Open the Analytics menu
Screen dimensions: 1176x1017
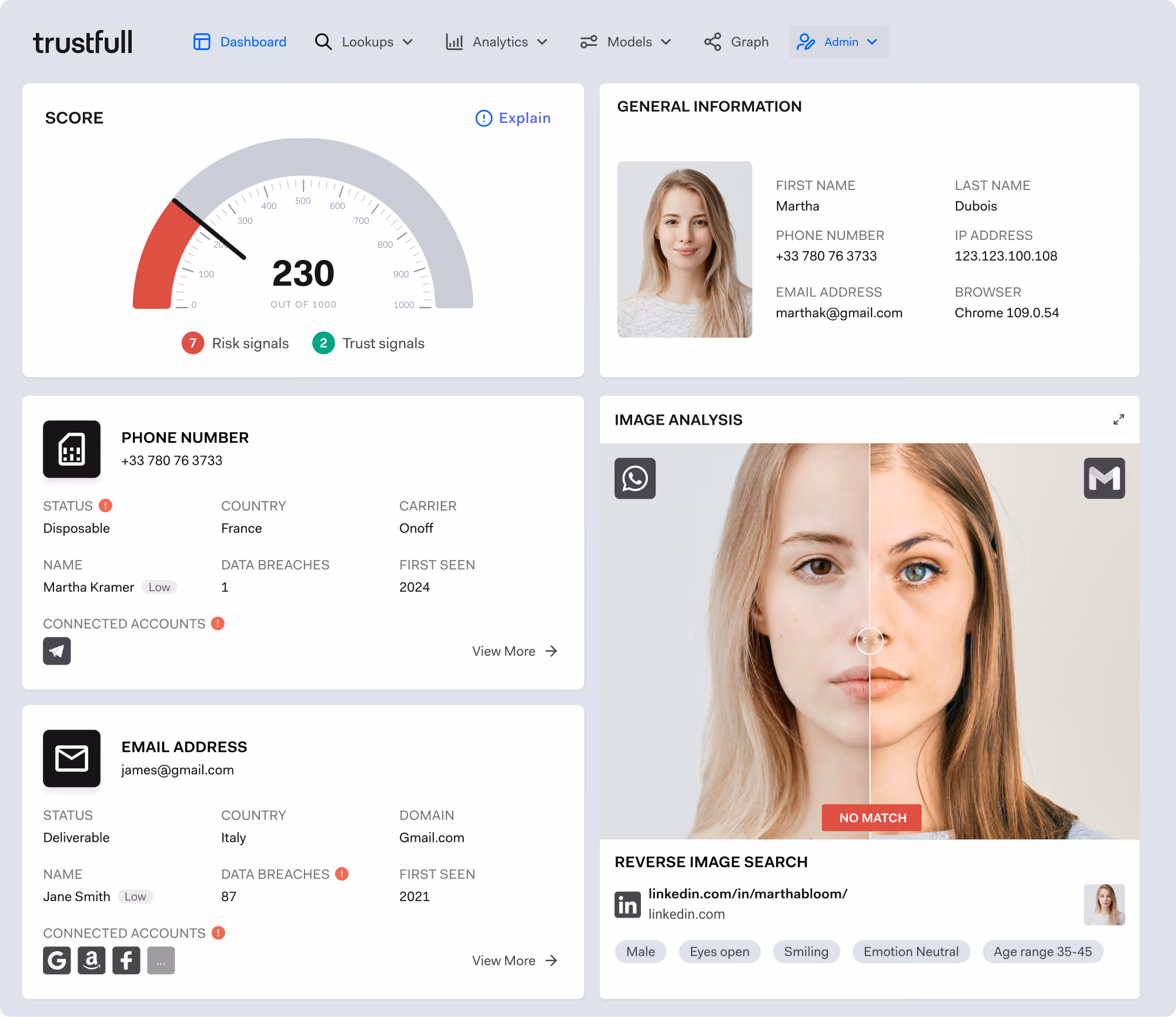pyautogui.click(x=497, y=42)
